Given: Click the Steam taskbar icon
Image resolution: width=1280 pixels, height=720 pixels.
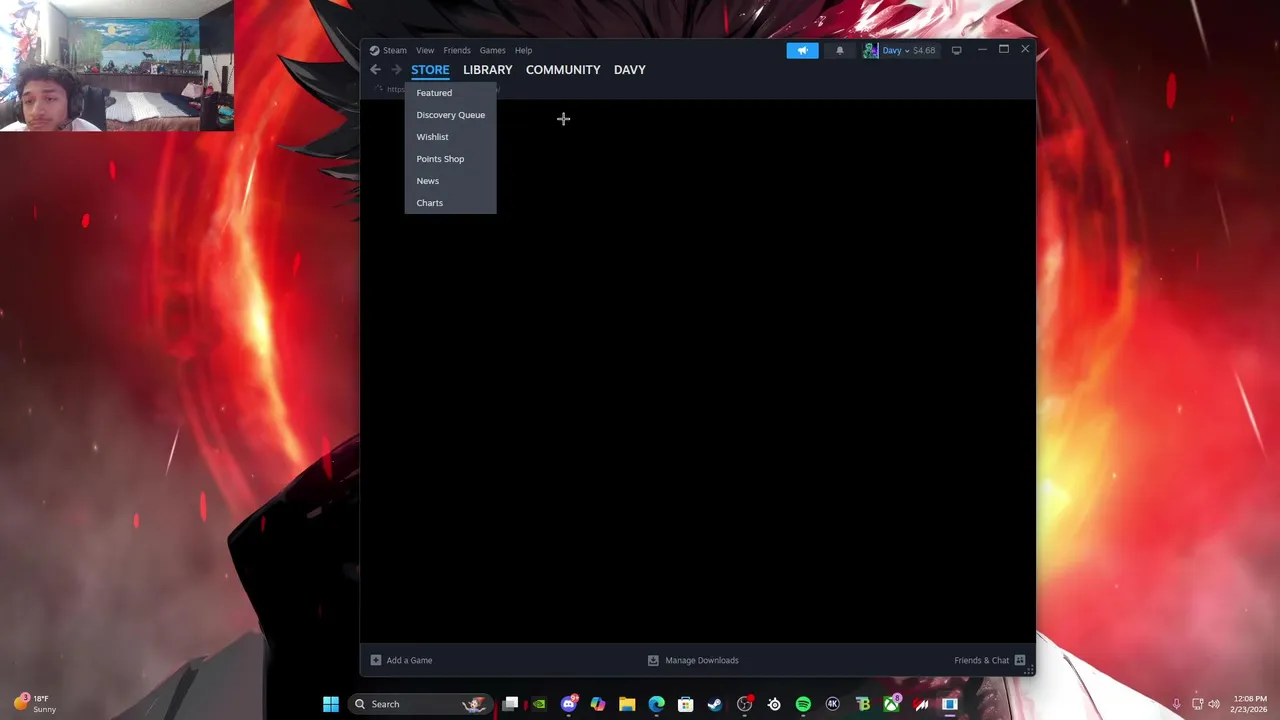Looking at the screenshot, I should [715, 704].
